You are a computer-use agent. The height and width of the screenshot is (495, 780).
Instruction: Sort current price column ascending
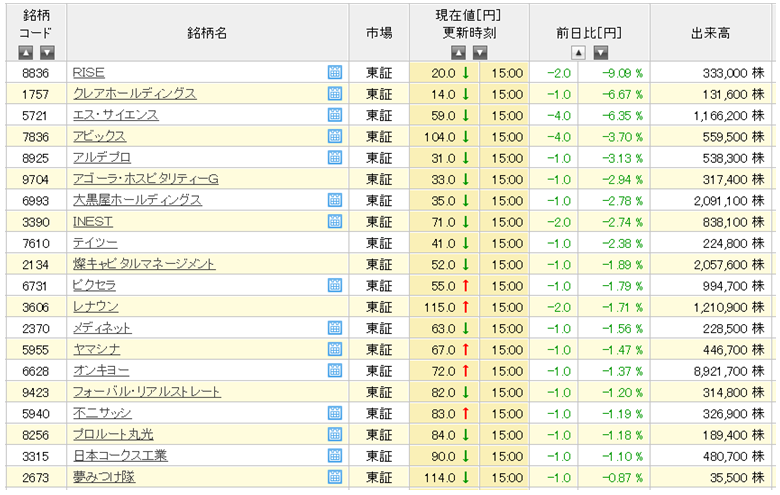(x=458, y=52)
